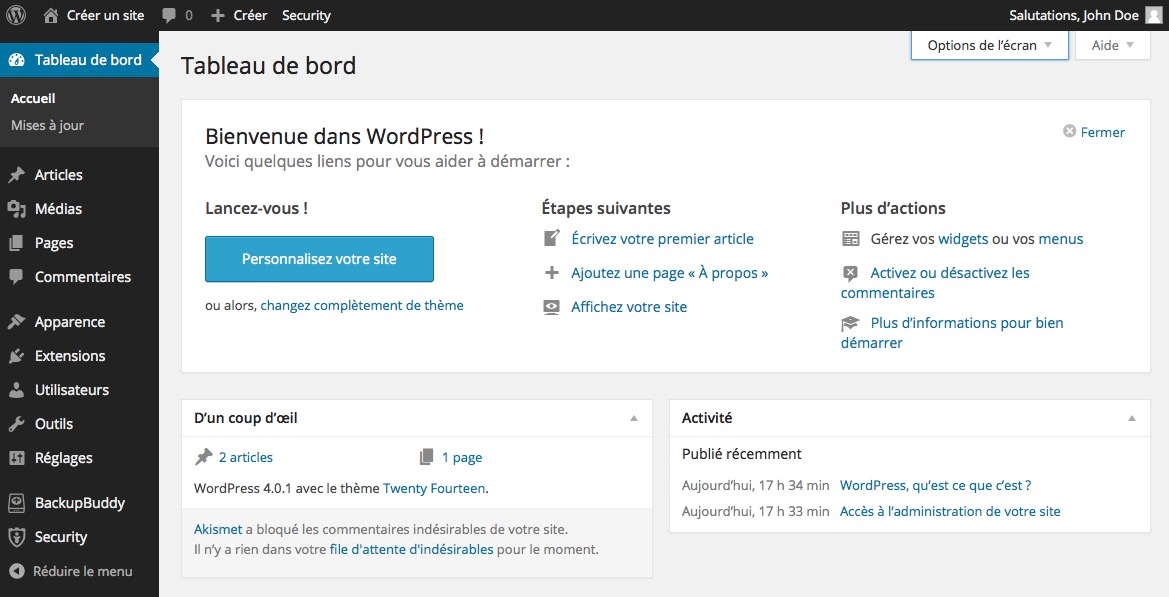This screenshot has height=597, width=1169.
Task: Click the Pages icon in sidebar
Action: pos(16,243)
